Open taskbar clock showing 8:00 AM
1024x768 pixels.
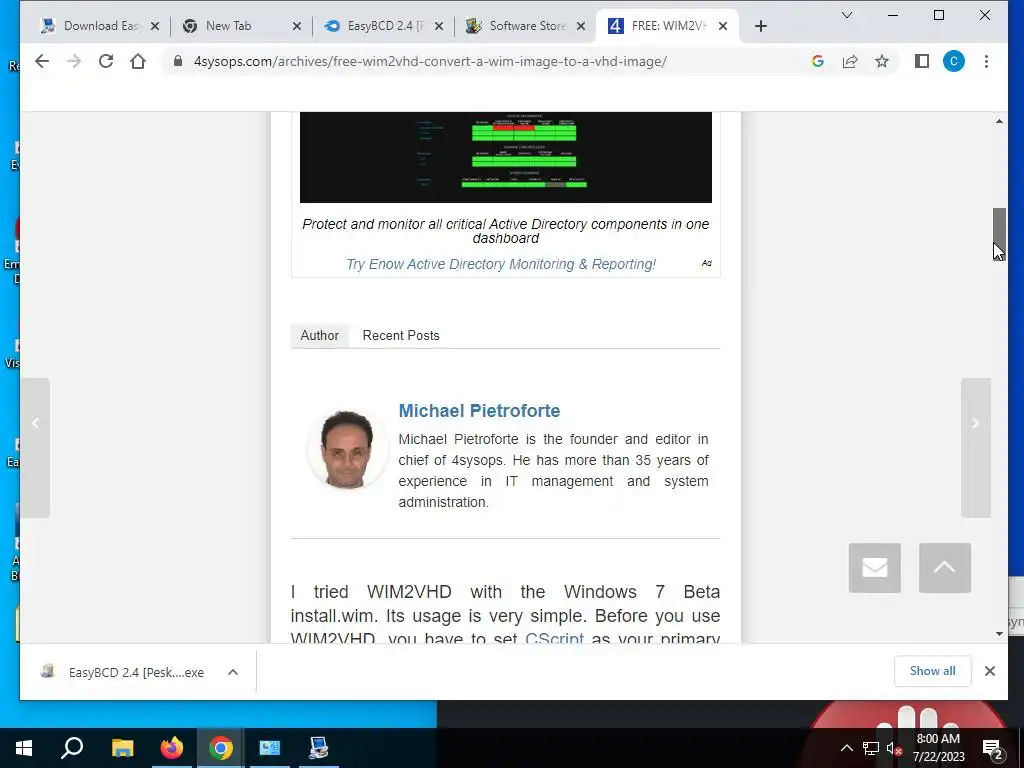click(x=938, y=748)
